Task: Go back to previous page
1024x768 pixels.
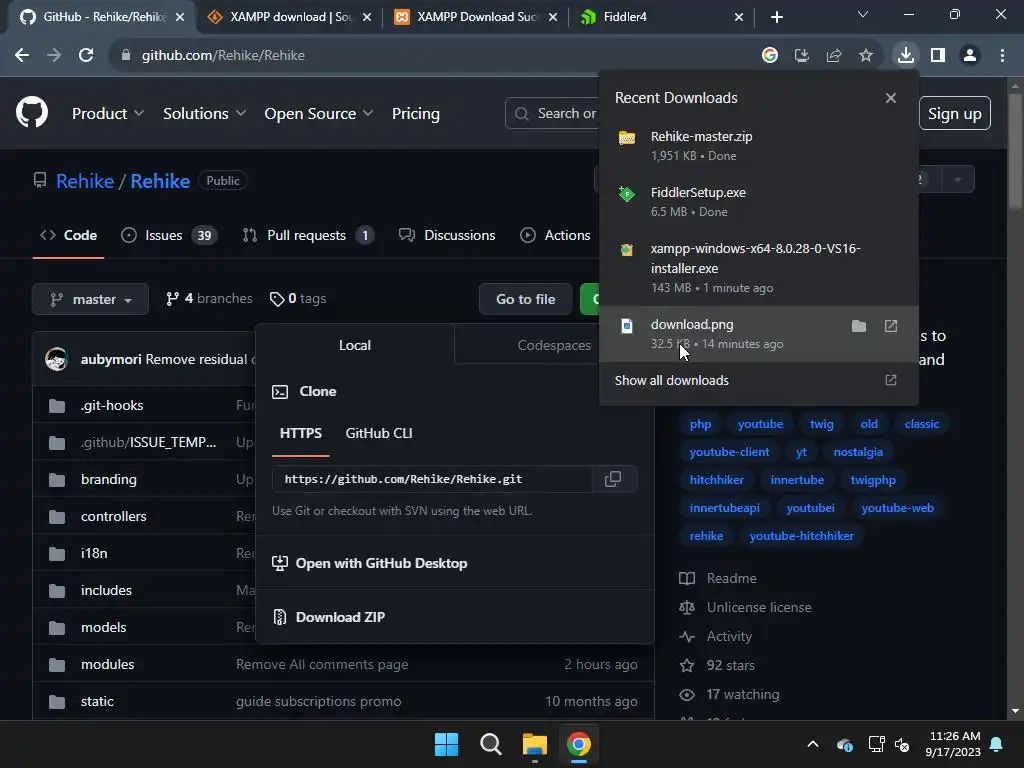Action: (22, 56)
